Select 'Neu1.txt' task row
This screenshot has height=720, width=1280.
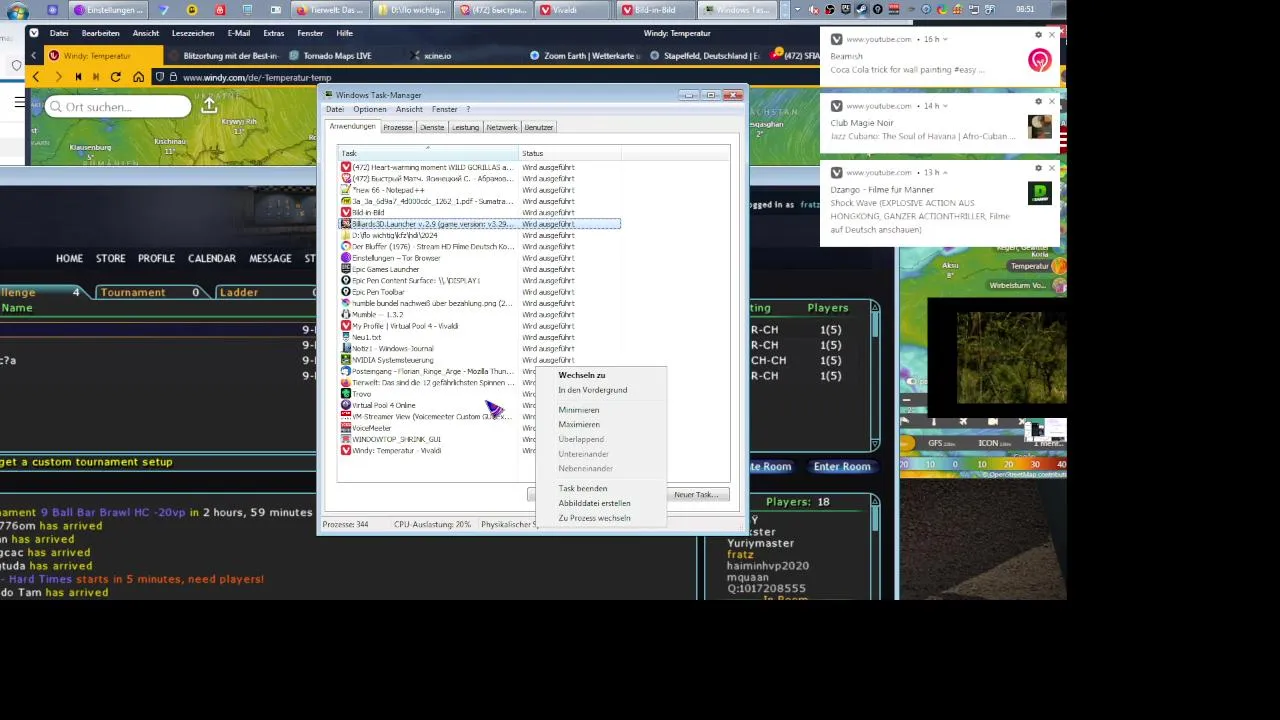coord(480,337)
